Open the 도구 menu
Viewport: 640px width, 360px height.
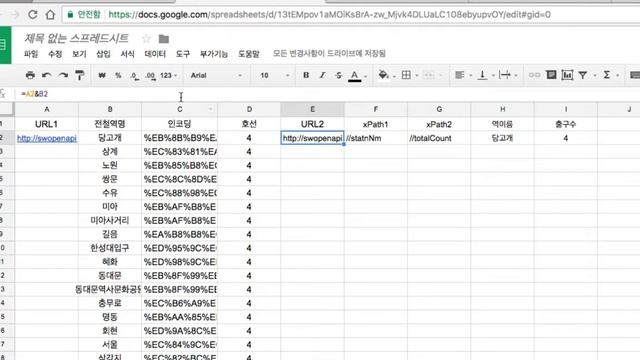pos(182,53)
